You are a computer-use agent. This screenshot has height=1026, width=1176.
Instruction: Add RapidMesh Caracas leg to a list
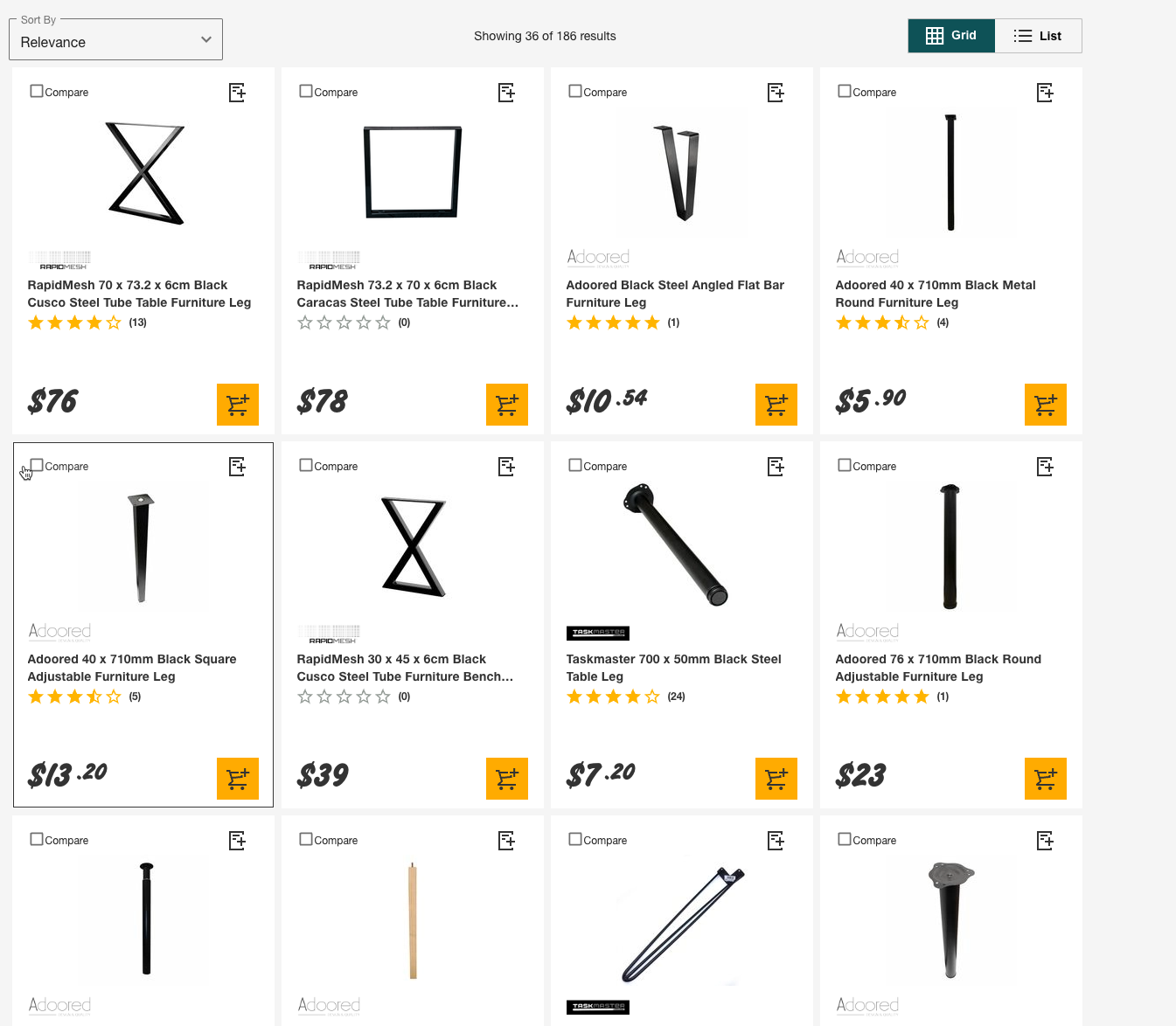click(506, 93)
